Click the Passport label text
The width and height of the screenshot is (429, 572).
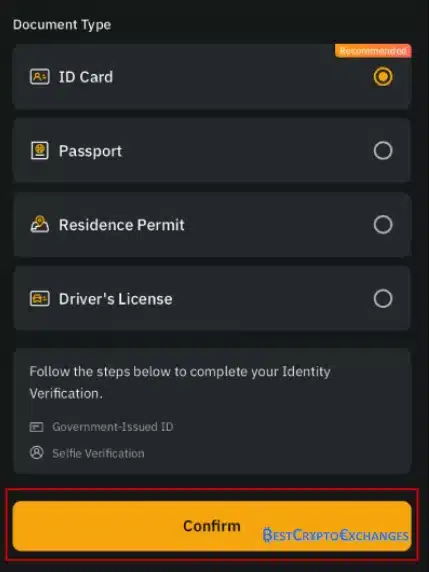point(90,151)
